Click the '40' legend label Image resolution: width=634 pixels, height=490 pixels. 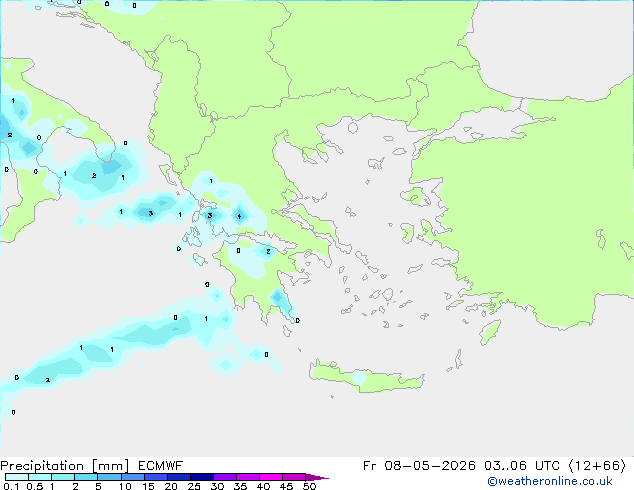coord(264,486)
